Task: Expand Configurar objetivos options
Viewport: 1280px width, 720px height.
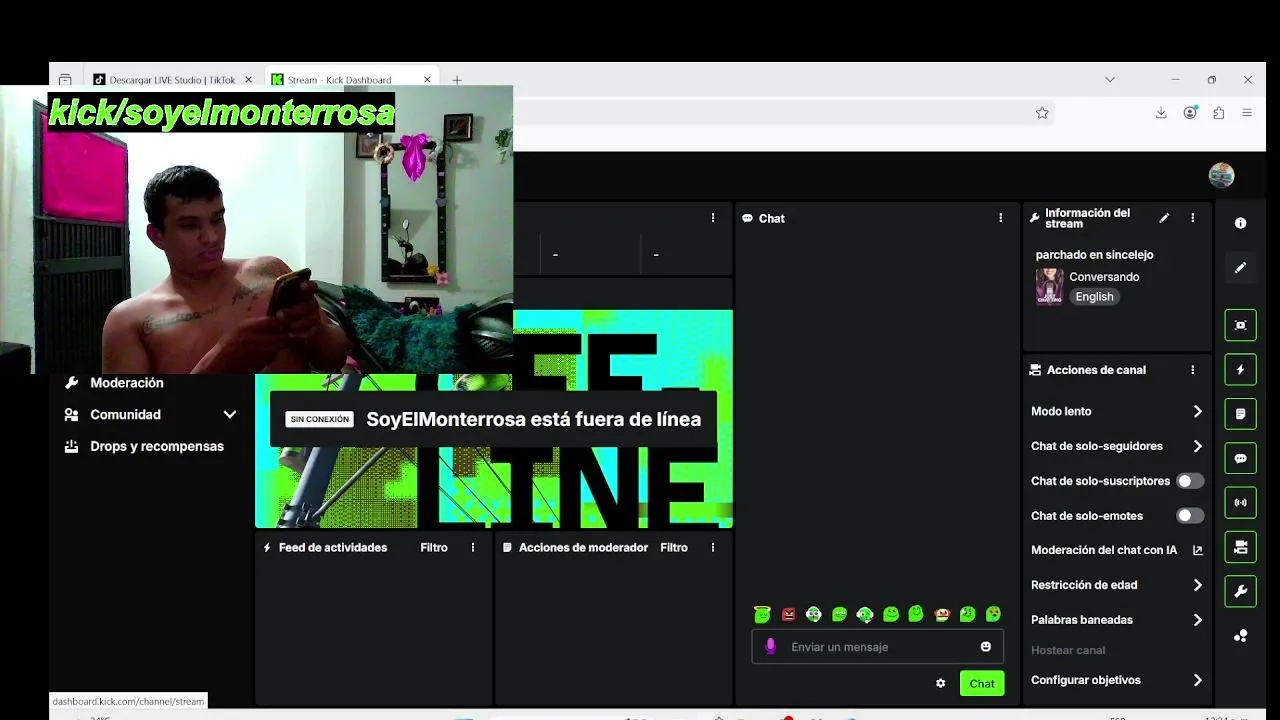Action: pyautogui.click(x=1198, y=680)
